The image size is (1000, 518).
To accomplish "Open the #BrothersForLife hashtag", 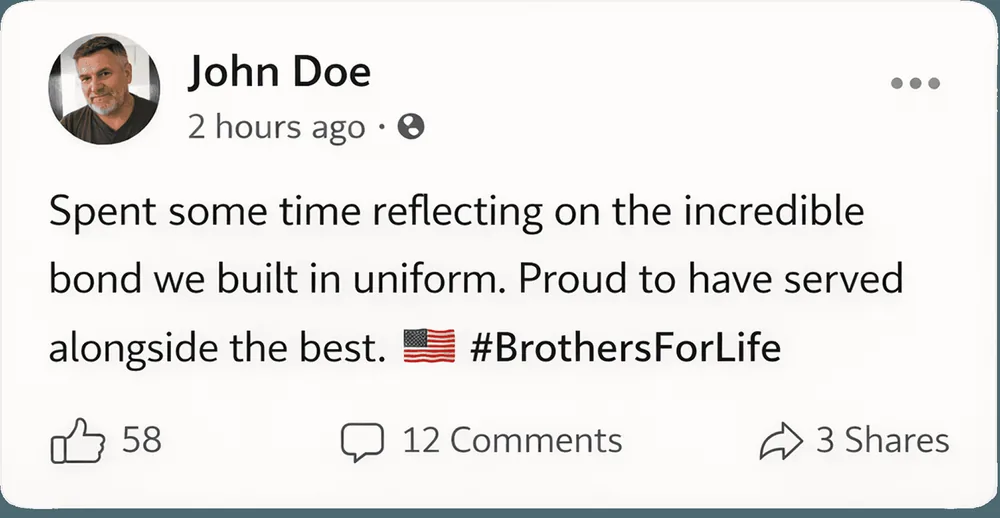I will coord(625,348).
